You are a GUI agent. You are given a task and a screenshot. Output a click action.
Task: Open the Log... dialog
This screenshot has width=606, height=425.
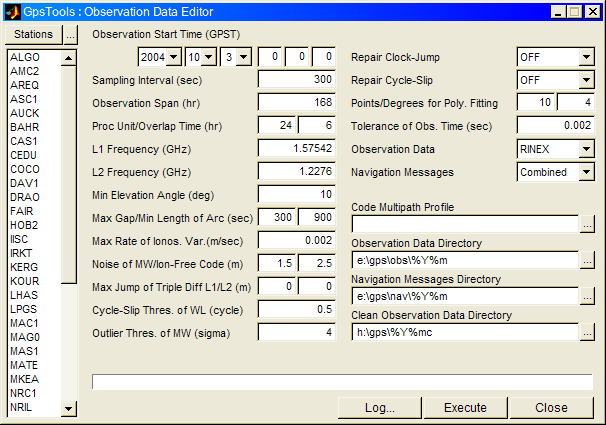(379, 408)
